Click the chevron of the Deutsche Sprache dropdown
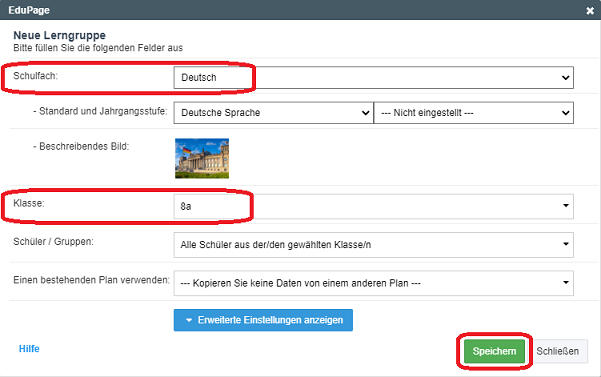 (365, 113)
